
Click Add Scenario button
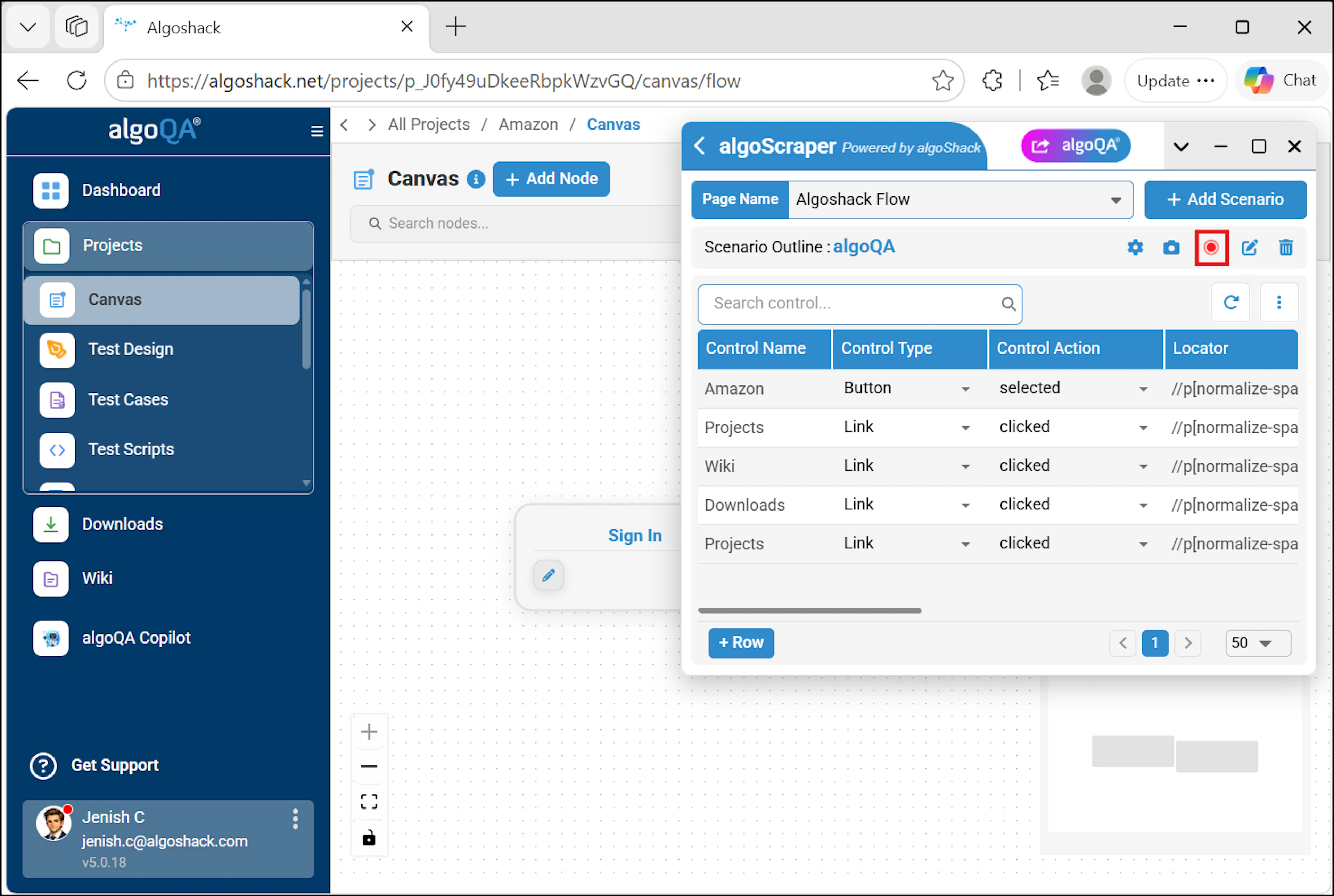(1225, 199)
